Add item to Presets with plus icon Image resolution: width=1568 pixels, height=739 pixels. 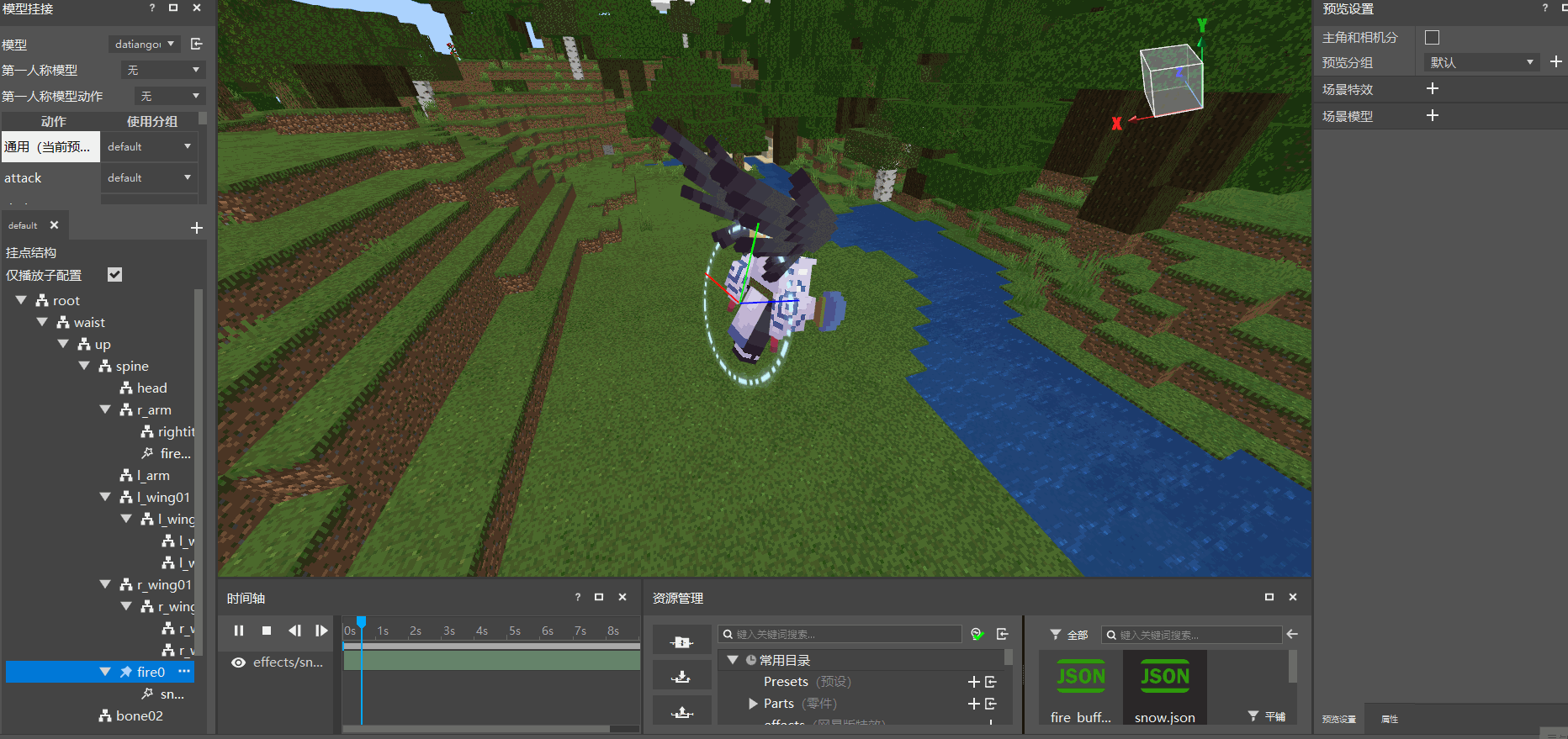coord(974,682)
